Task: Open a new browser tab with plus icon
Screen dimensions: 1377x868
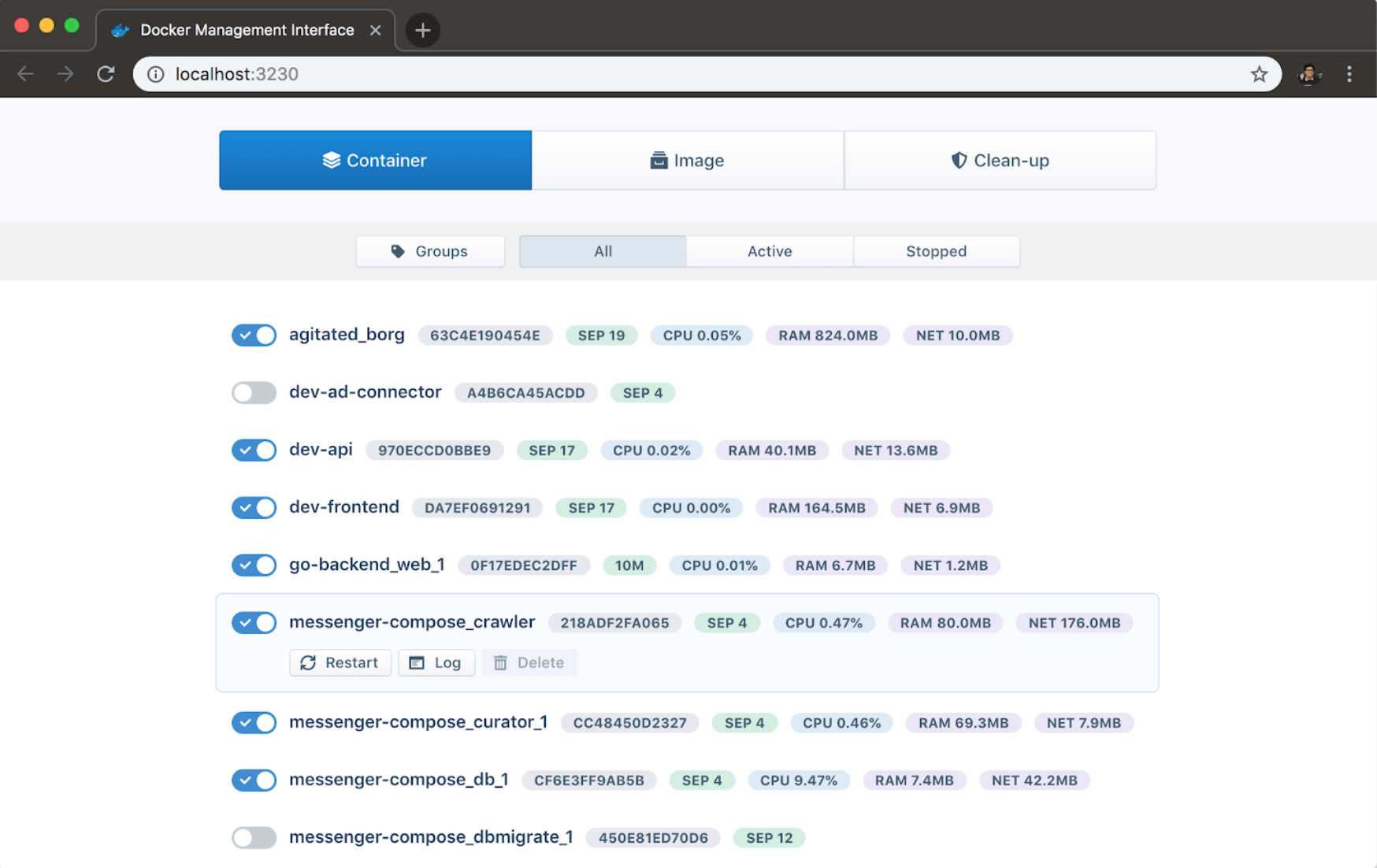Action: [423, 31]
